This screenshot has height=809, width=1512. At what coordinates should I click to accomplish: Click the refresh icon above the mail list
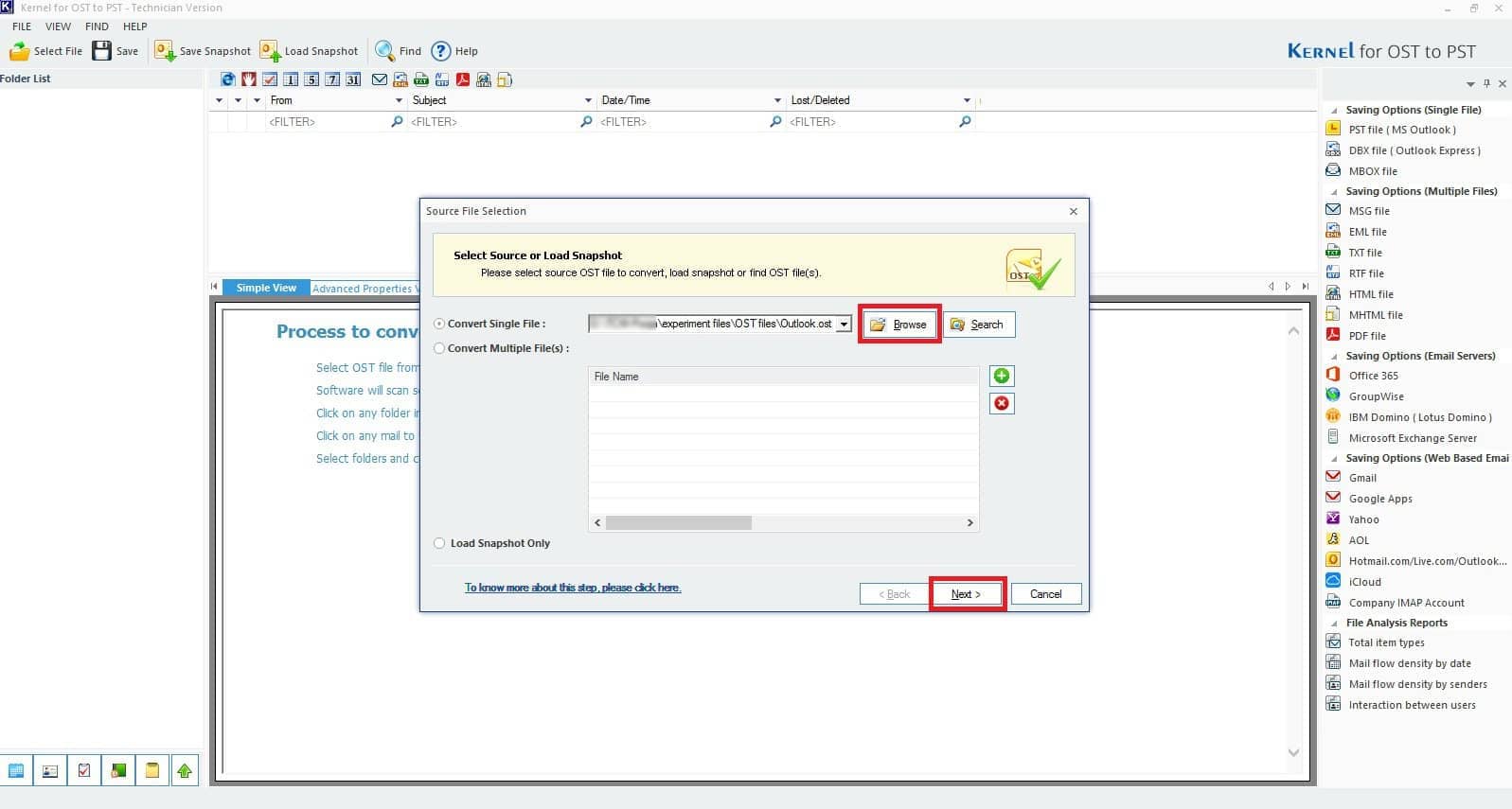(228, 79)
